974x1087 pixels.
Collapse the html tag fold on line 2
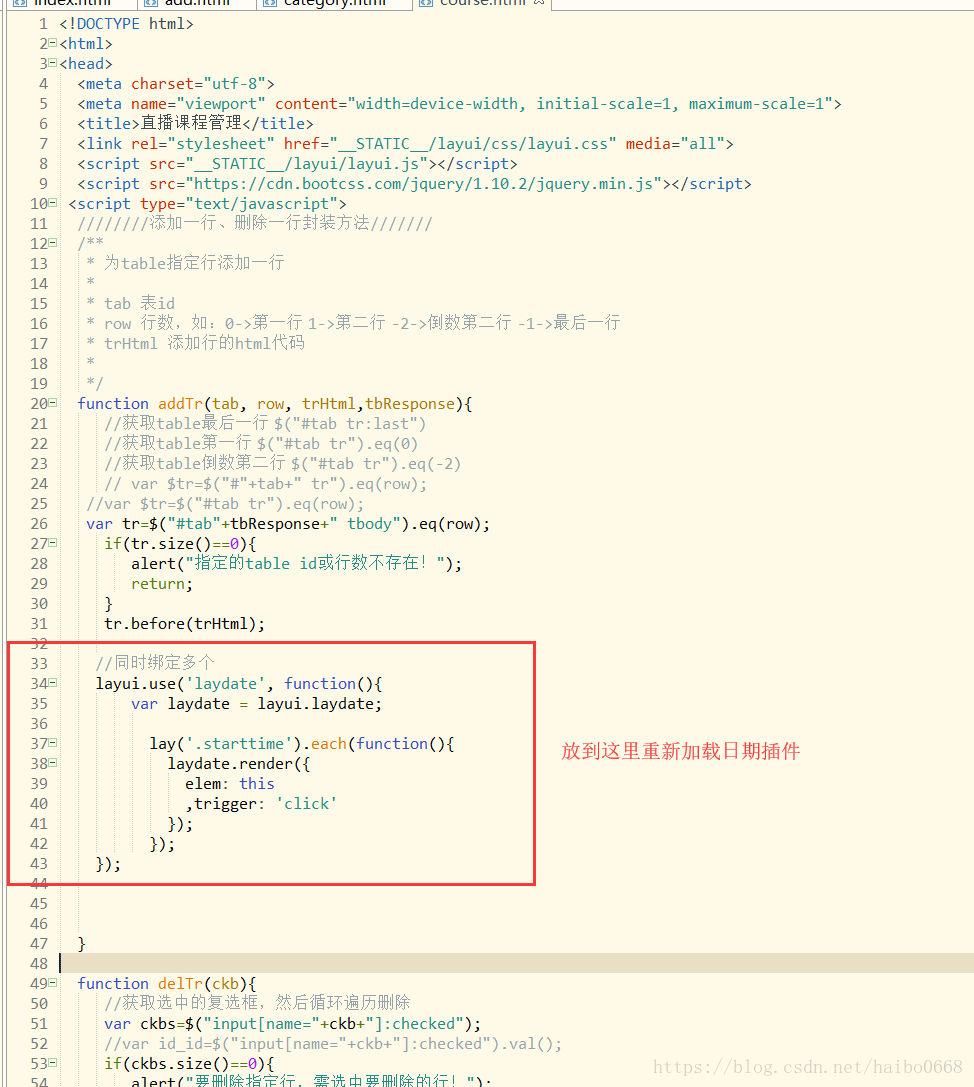pos(53,43)
